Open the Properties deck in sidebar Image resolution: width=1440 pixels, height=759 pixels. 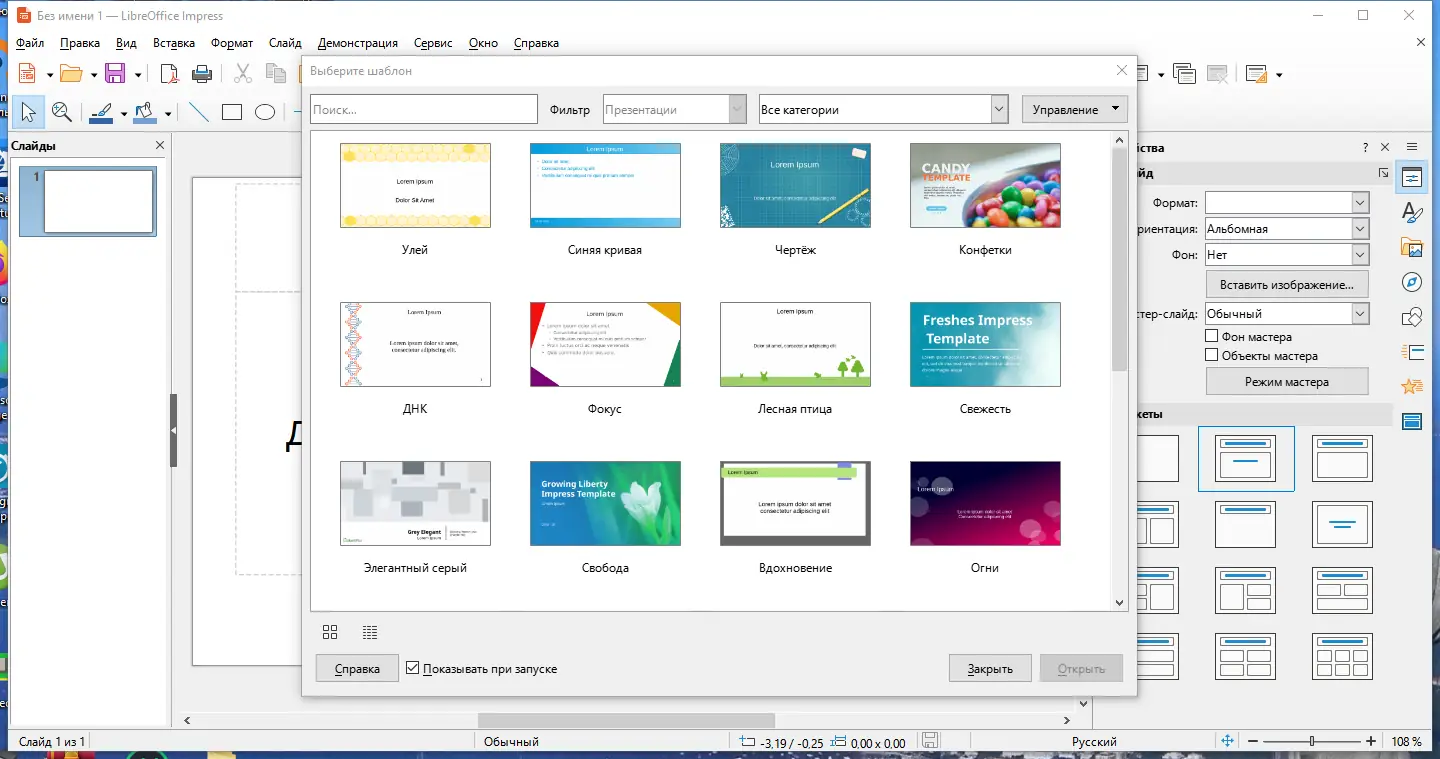(1412, 178)
